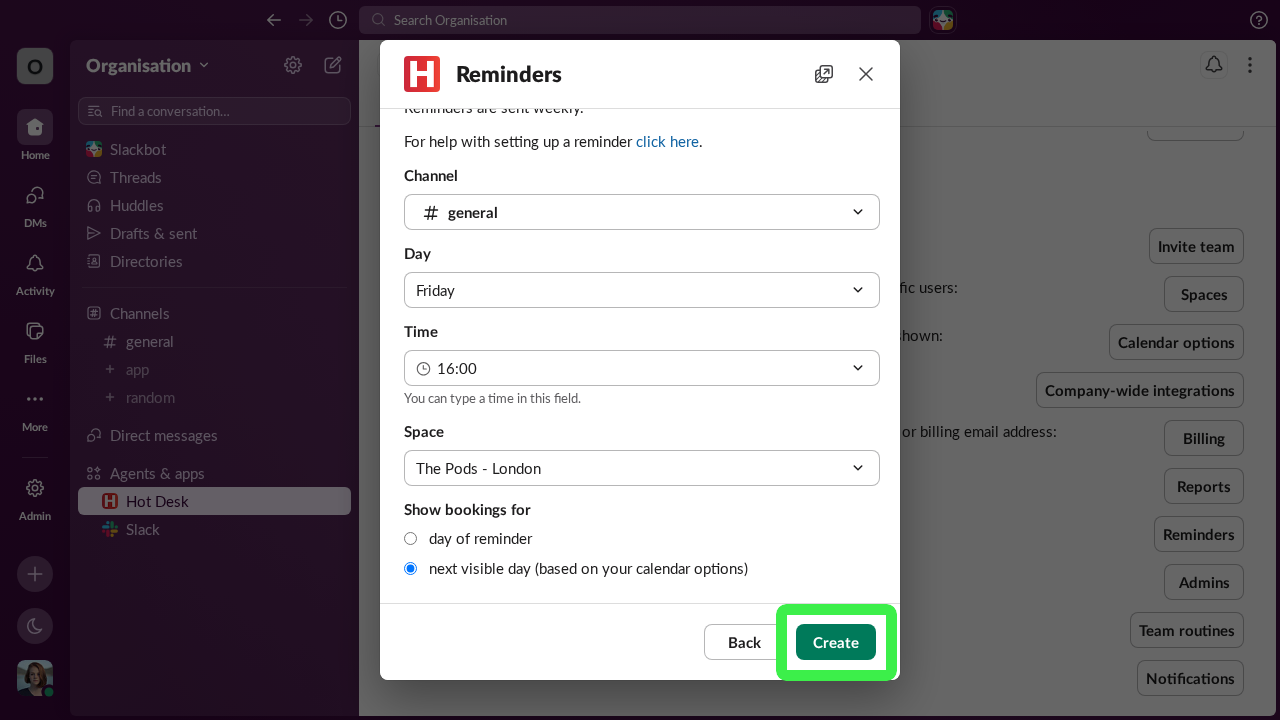The height and width of the screenshot is (720, 1280).
Task: Open the Day Friday dropdown
Action: coord(642,290)
